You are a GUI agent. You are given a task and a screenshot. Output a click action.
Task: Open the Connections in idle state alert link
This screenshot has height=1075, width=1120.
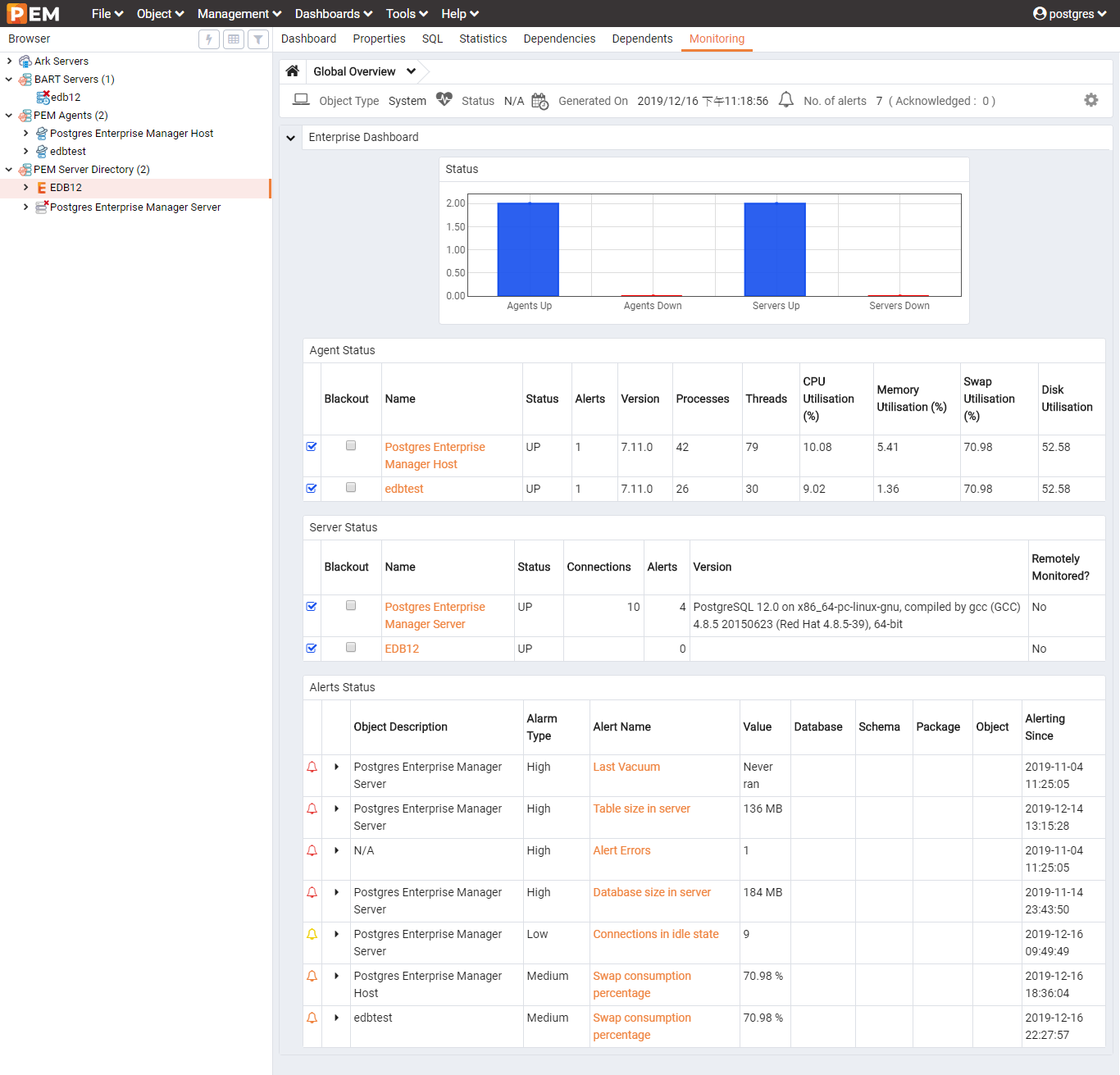pyautogui.click(x=656, y=935)
